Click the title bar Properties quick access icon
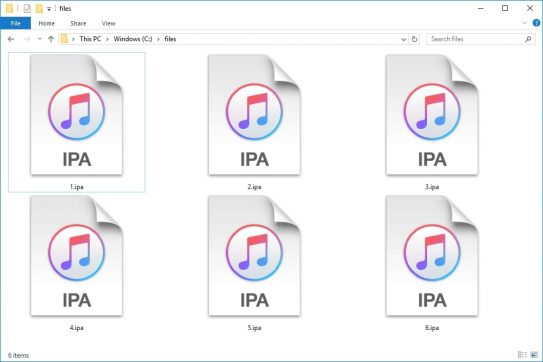Screen dimensions: 543x362 pos(27,9)
